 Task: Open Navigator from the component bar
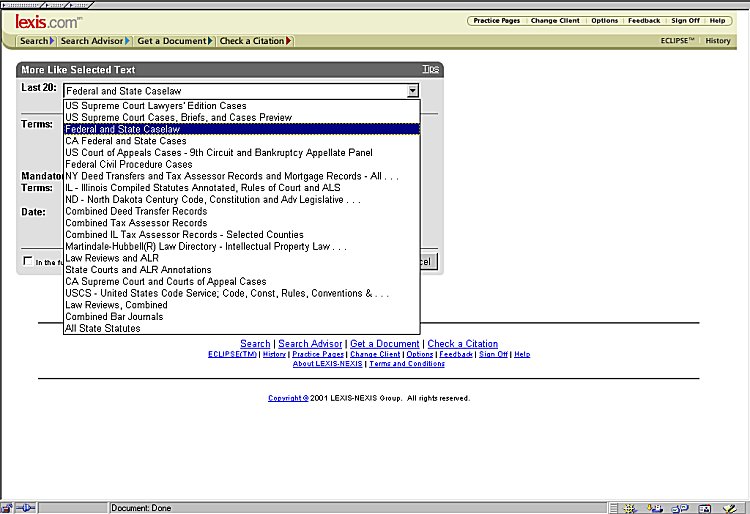click(630, 508)
